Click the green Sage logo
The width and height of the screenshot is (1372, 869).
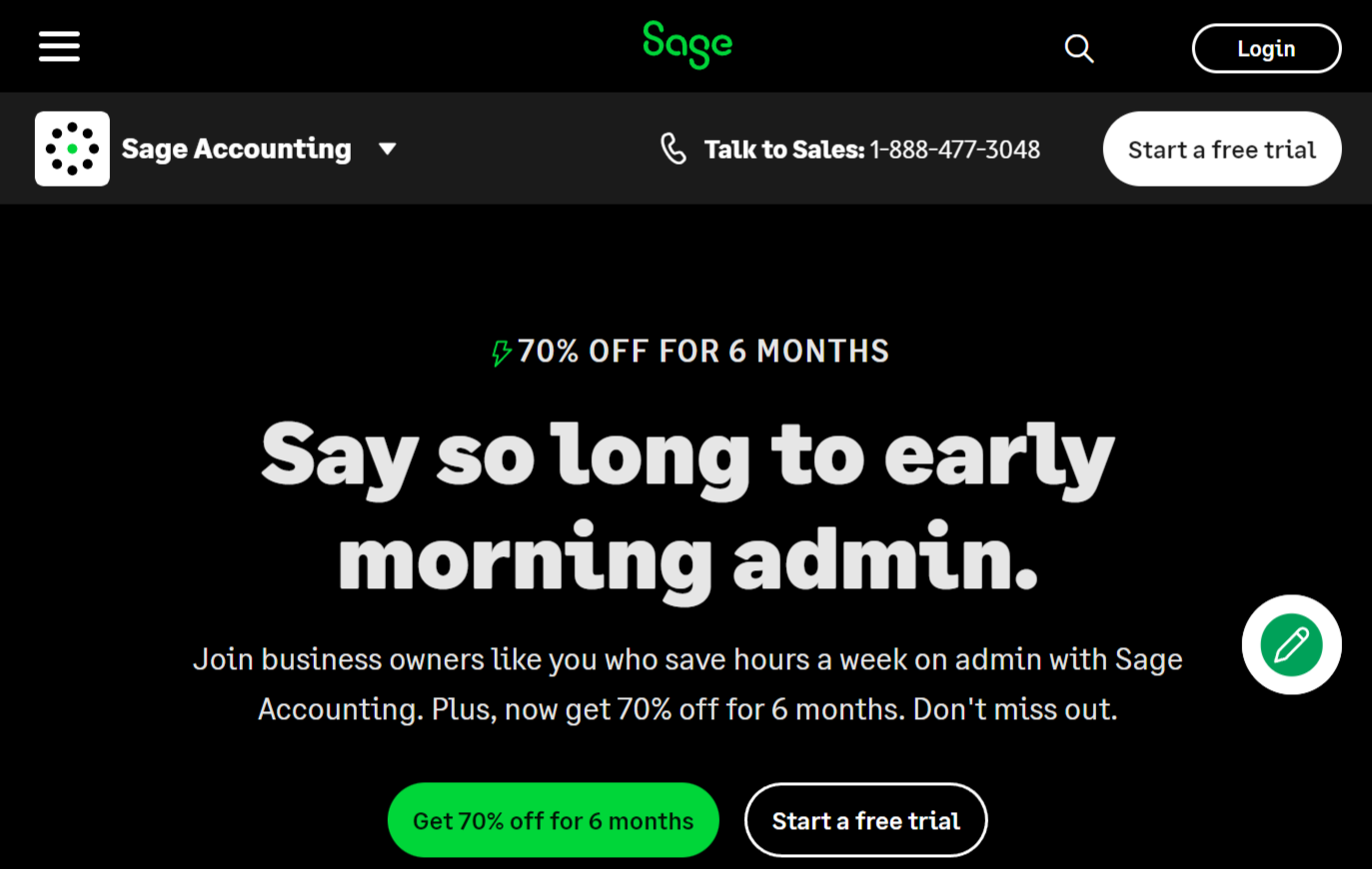[x=687, y=44]
